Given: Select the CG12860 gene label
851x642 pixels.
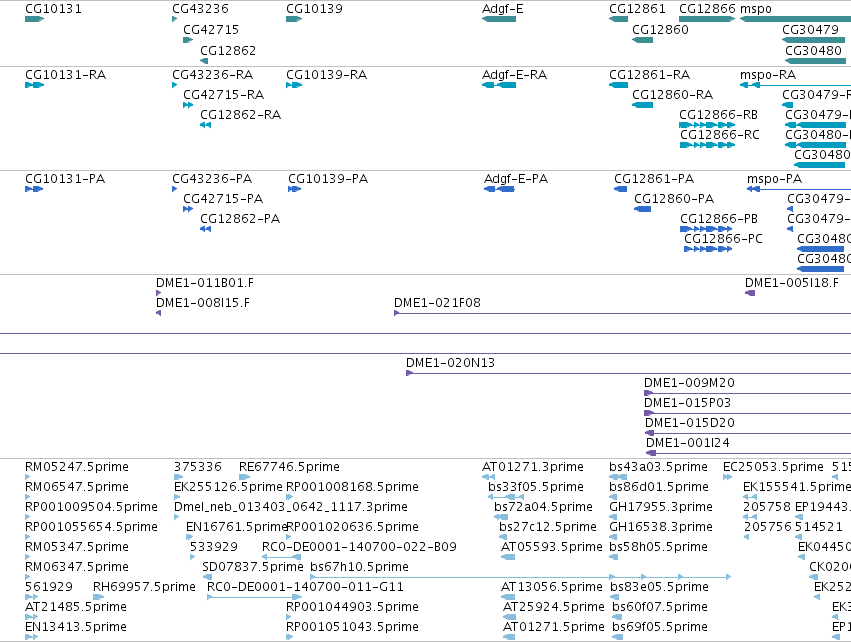Looking at the screenshot, I should 660,29.
